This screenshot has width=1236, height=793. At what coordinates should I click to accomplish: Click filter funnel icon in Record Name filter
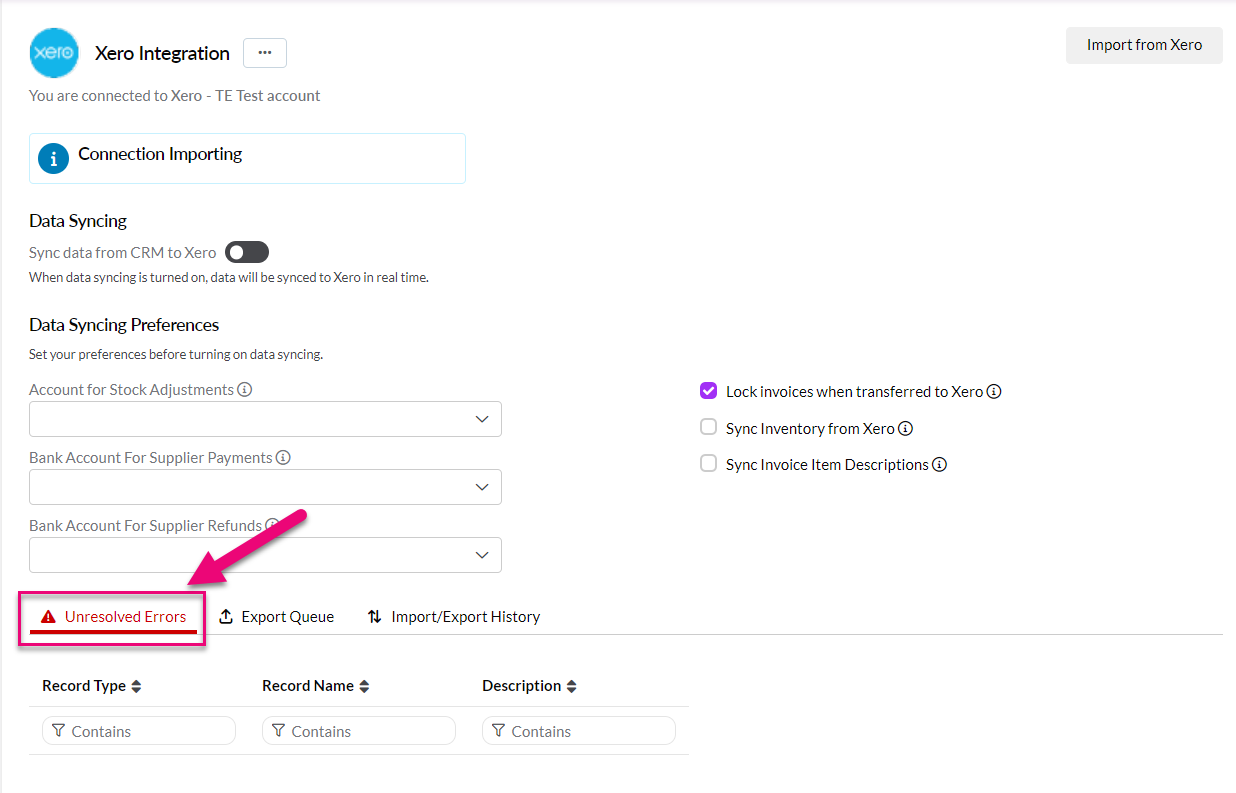point(278,731)
